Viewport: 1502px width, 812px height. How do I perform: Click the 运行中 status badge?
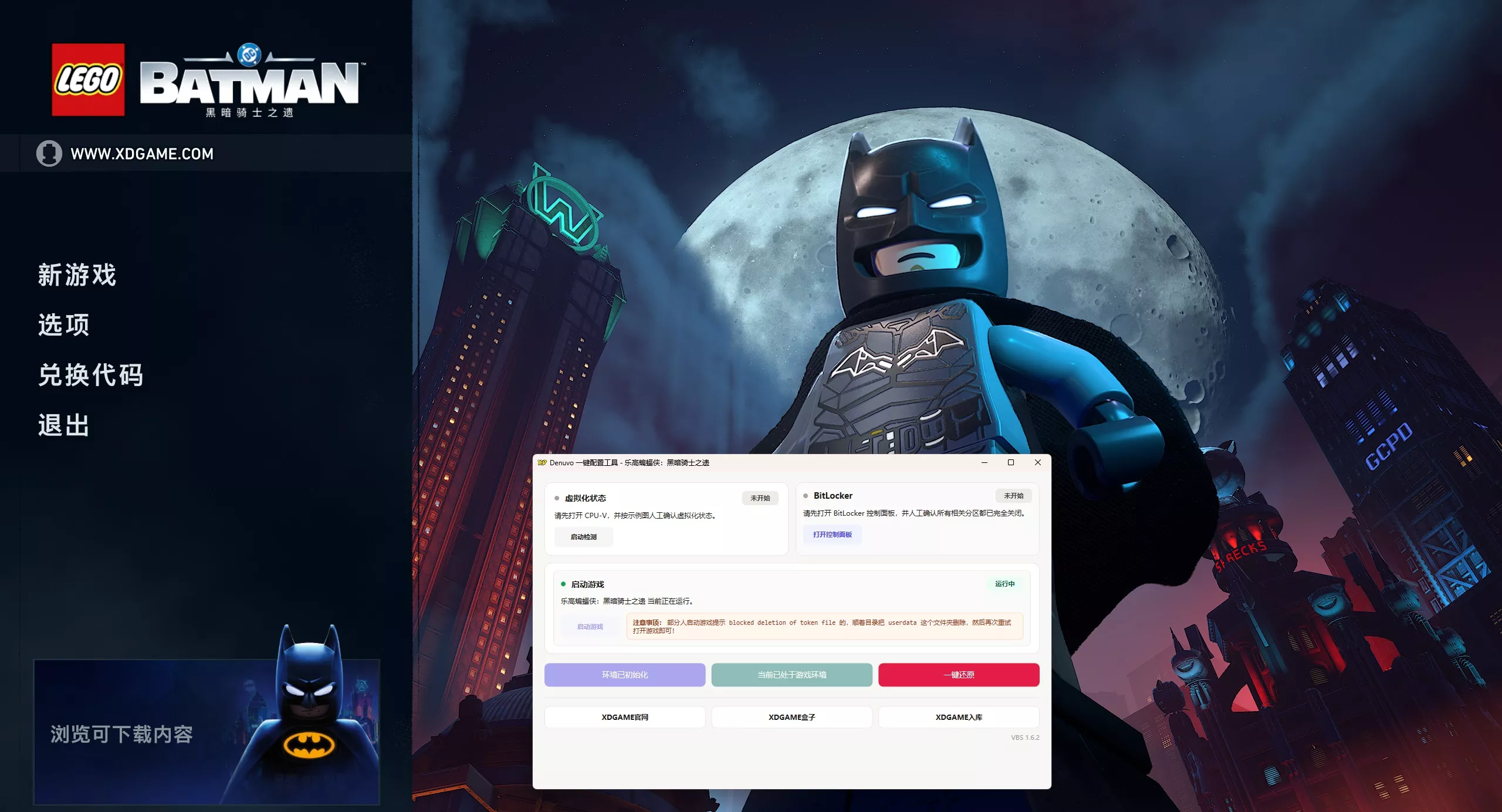pyautogui.click(x=1005, y=584)
